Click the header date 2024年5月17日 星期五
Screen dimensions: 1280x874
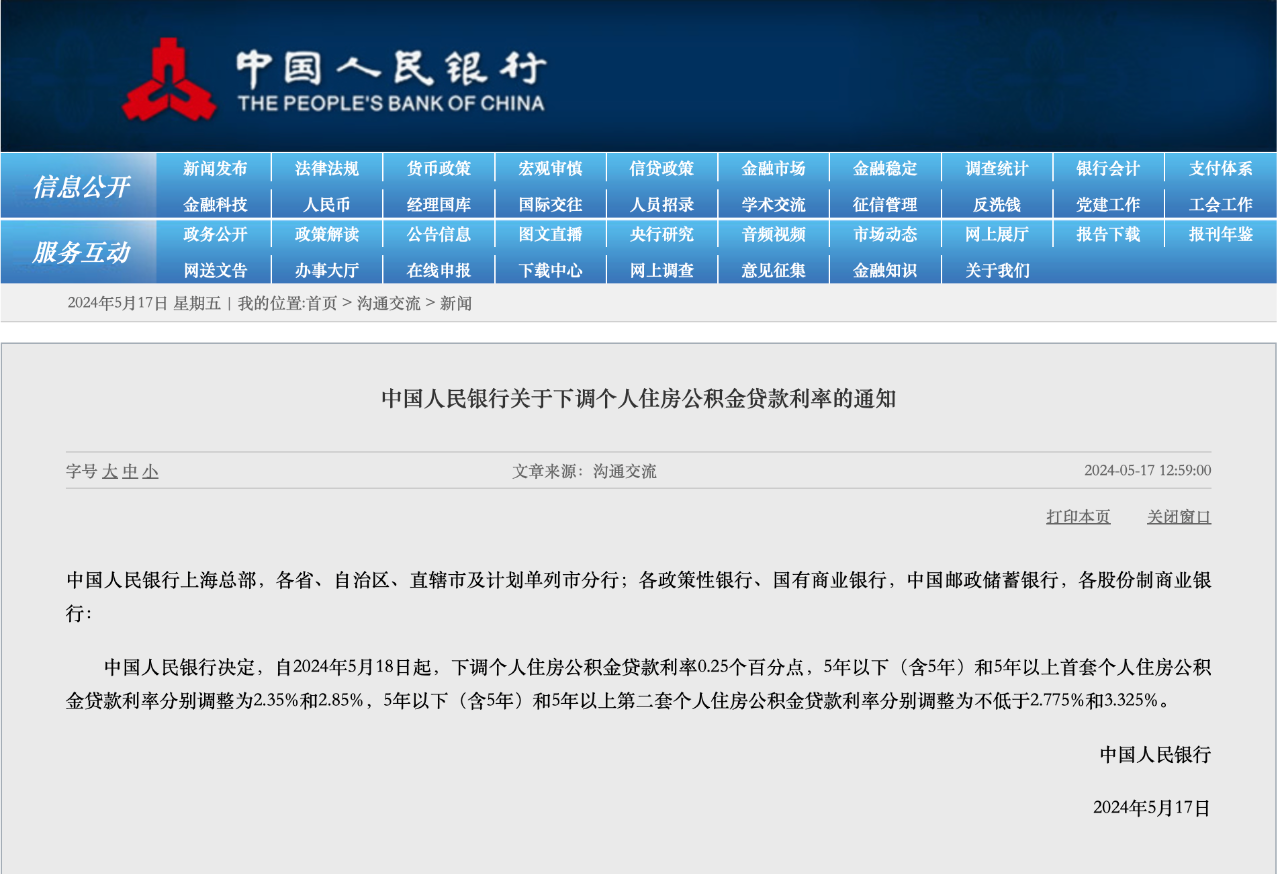pos(144,304)
